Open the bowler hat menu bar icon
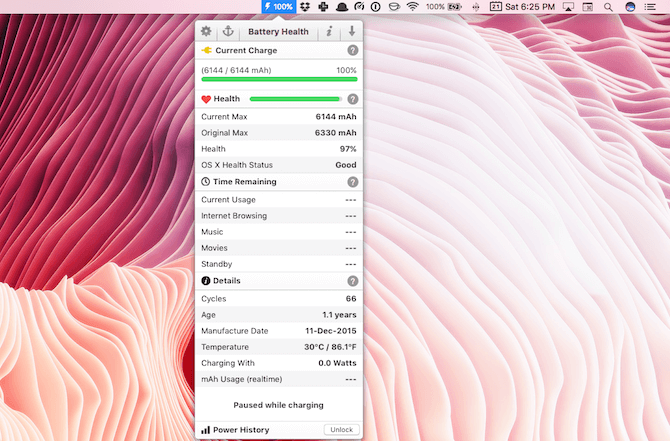The height and width of the screenshot is (441, 670). pyautogui.click(x=342, y=7)
